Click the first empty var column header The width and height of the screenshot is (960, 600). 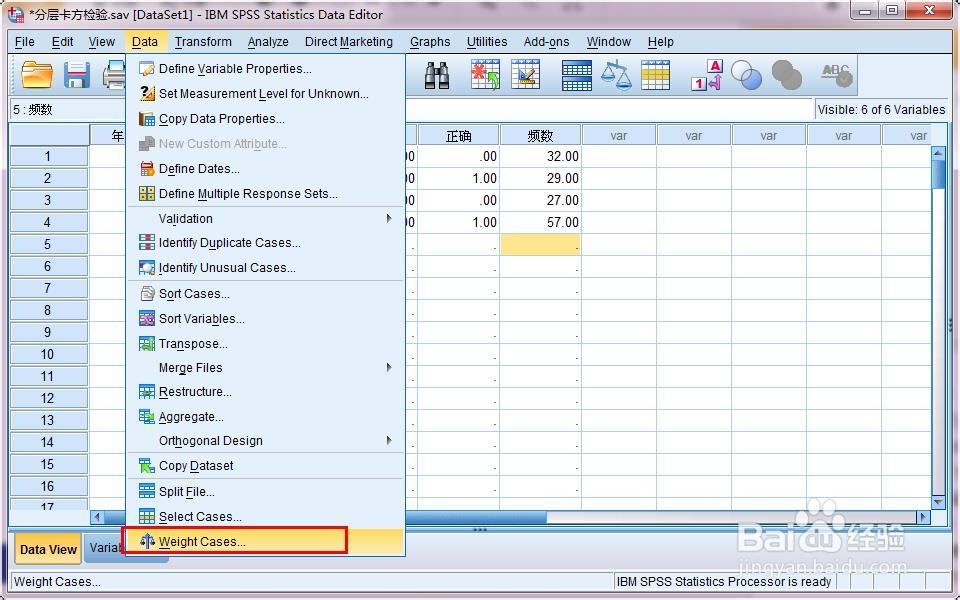619,135
